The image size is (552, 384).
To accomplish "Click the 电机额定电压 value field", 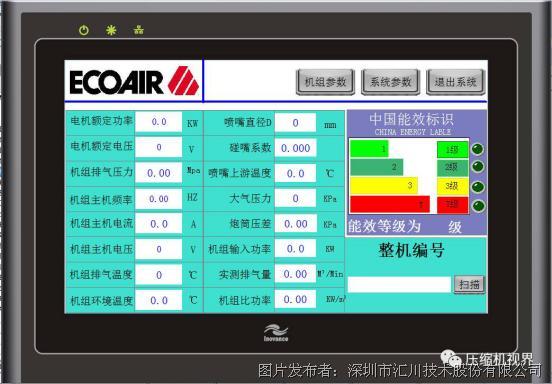I will [159, 147].
